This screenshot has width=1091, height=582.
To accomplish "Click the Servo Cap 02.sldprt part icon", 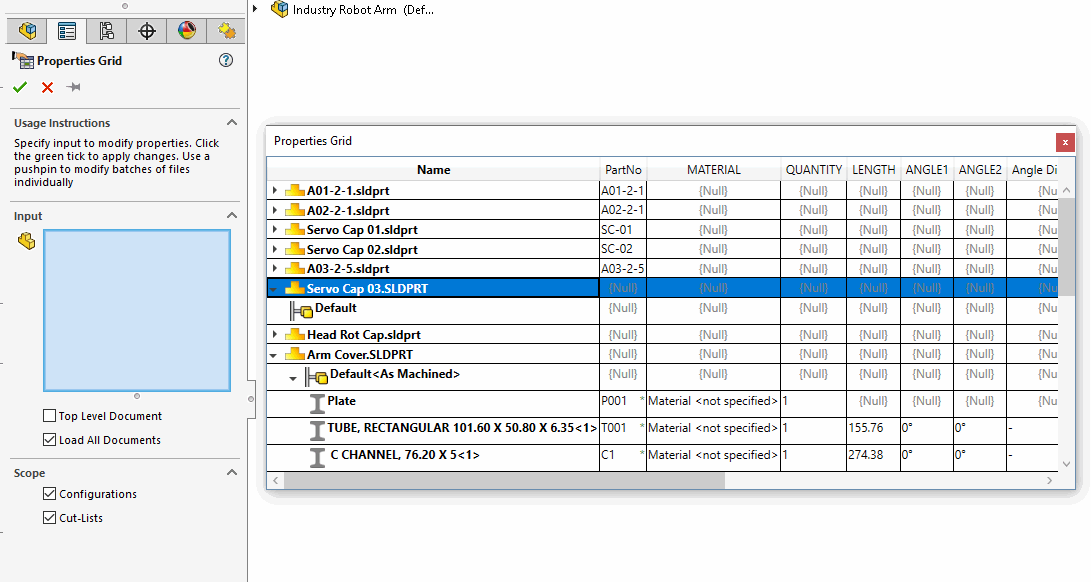I will (295, 249).
